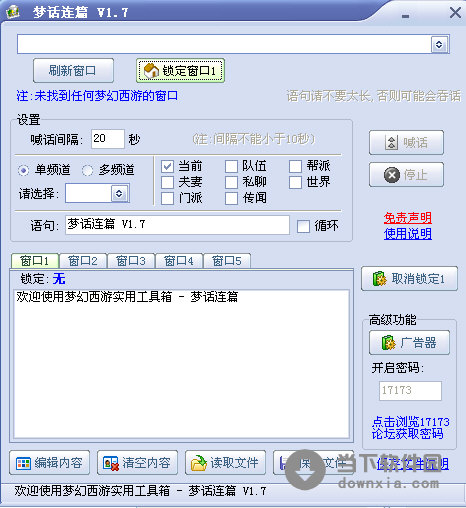Image resolution: width=466 pixels, height=508 pixels.
Task: Click the 清空内容 button
Action: [x=137, y=463]
